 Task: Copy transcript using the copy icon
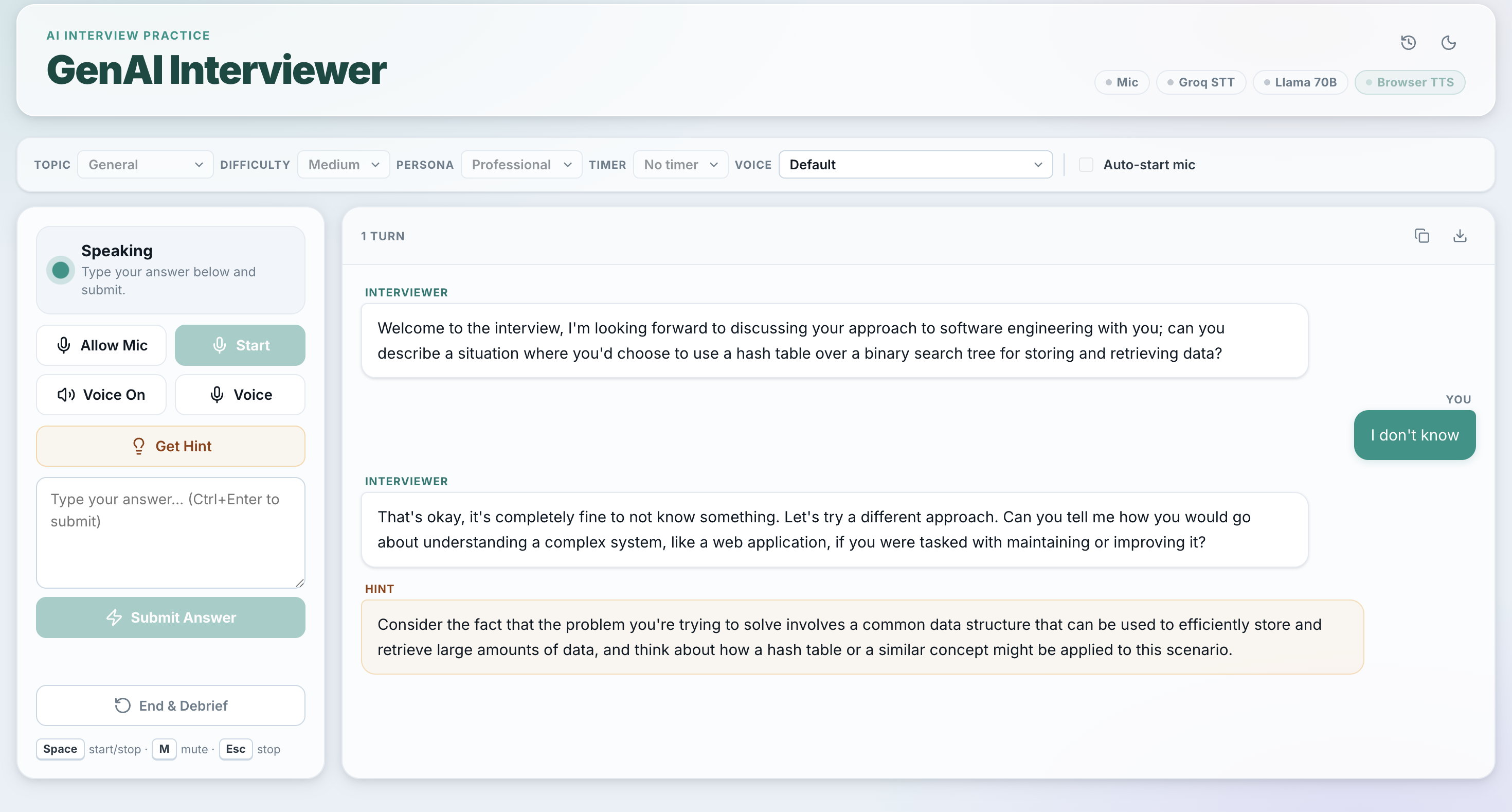tap(1421, 236)
